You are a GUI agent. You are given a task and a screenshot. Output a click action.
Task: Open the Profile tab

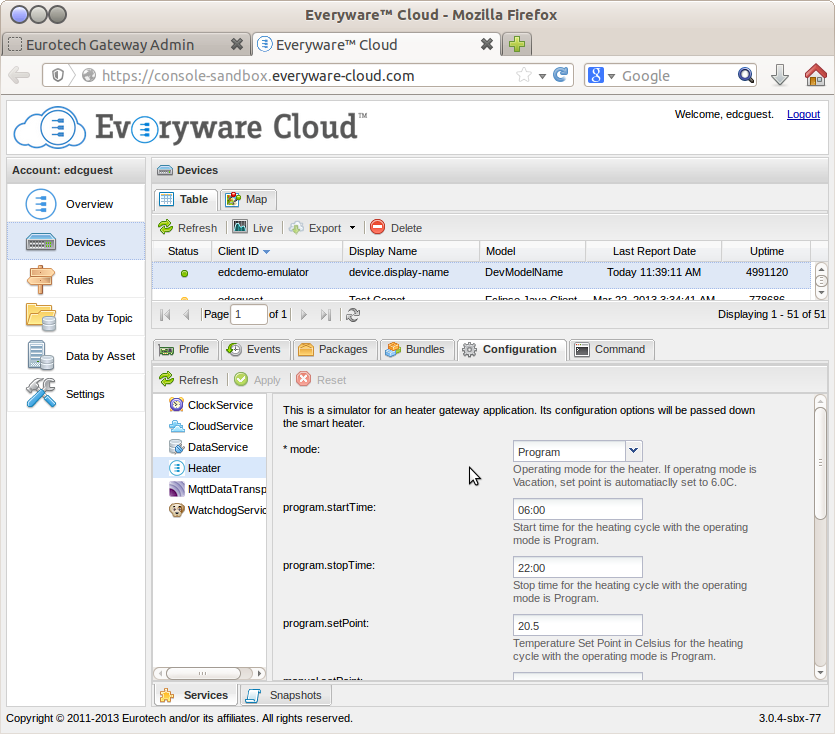pyautogui.click(x=185, y=349)
